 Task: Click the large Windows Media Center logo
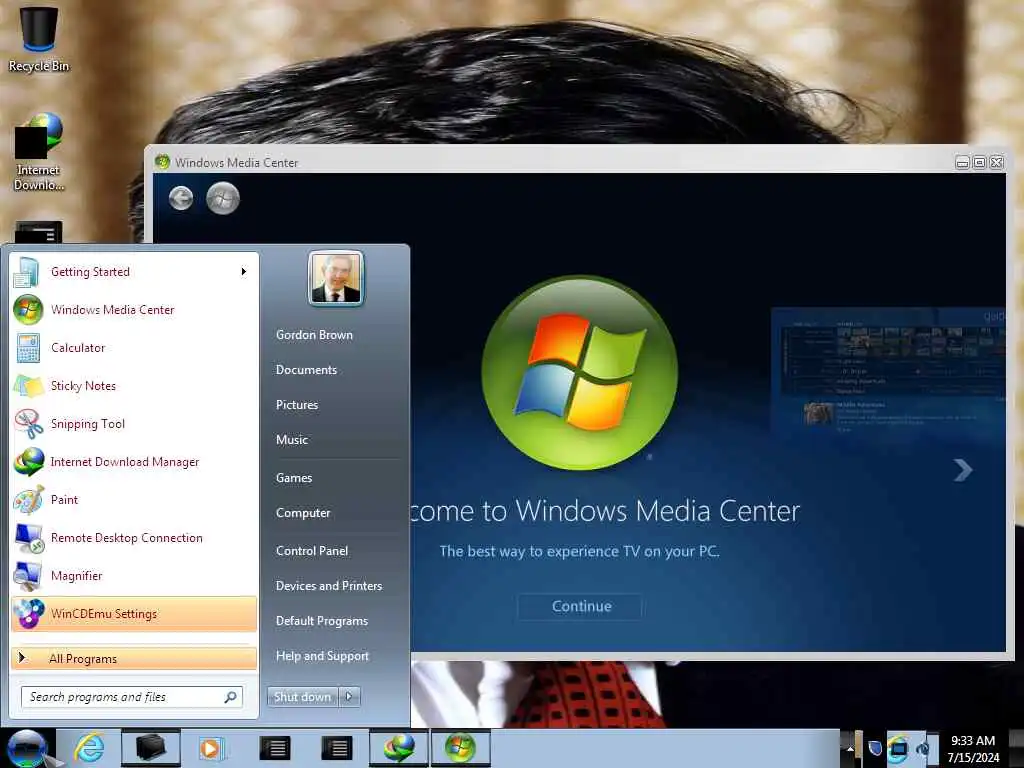[579, 372]
